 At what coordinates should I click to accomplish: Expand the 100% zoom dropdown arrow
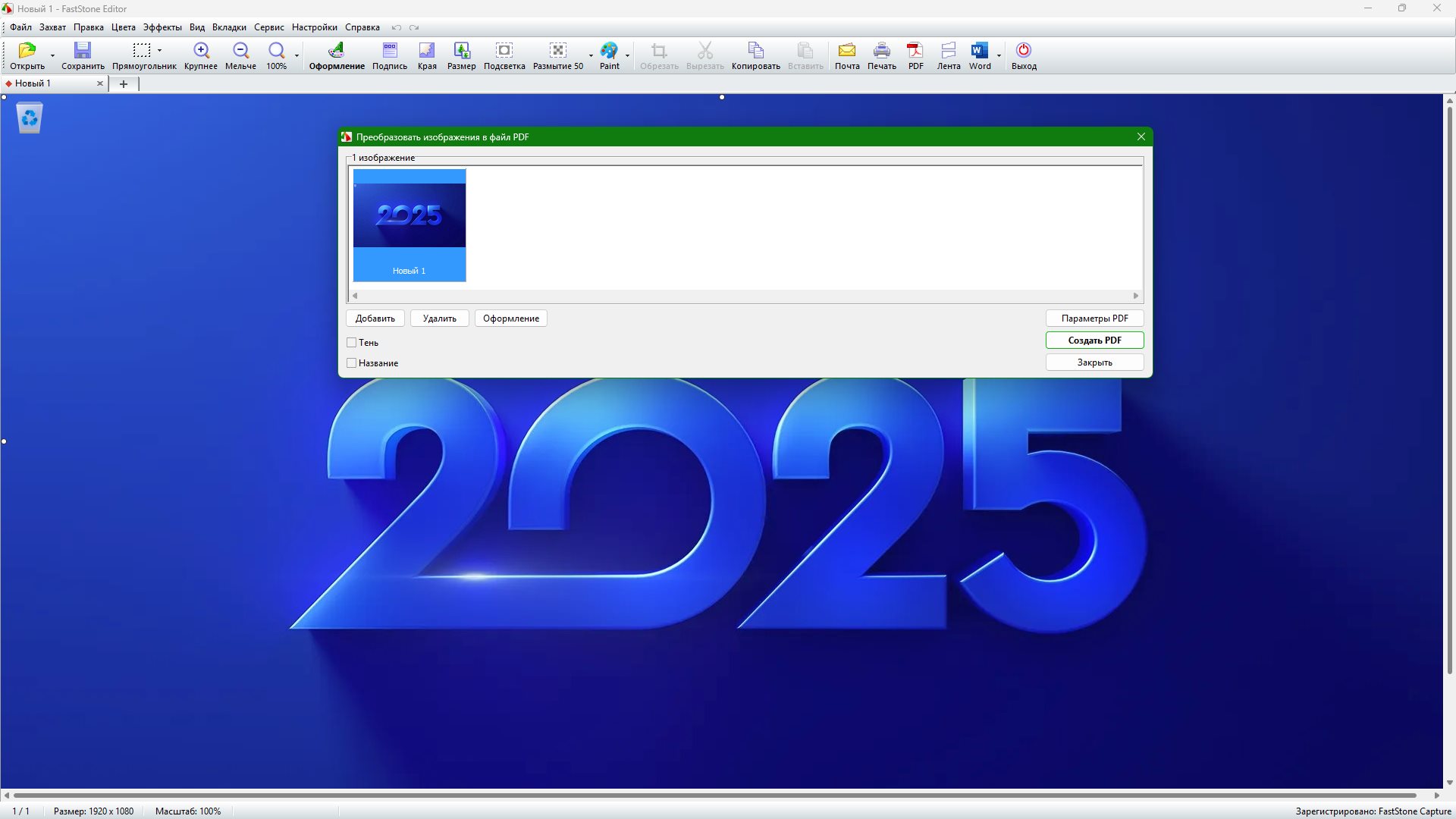[x=297, y=55]
